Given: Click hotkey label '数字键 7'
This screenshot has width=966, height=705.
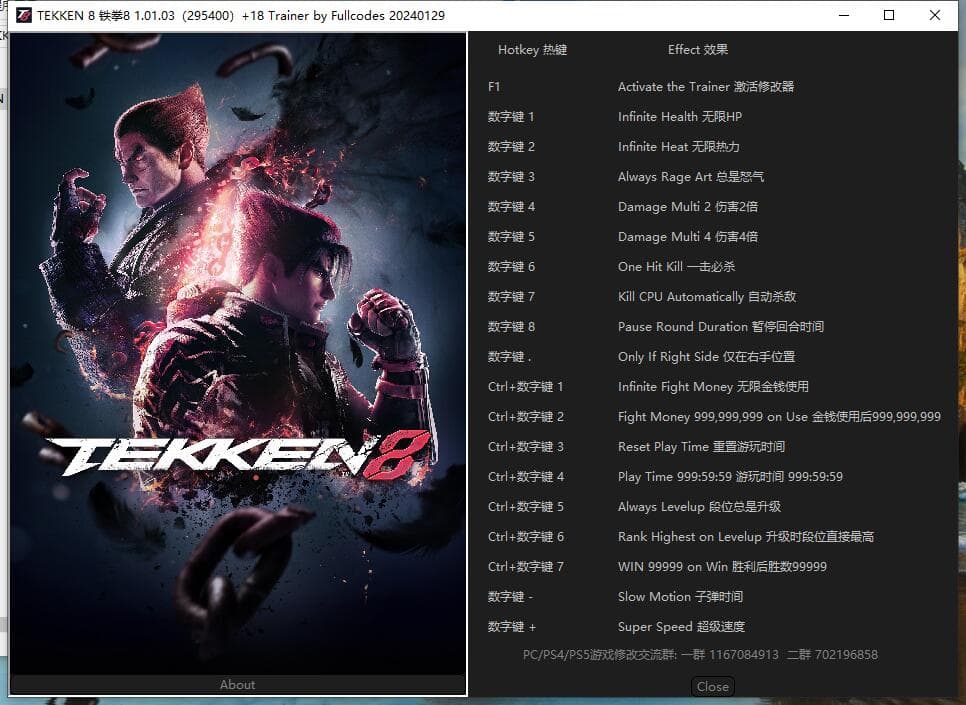Looking at the screenshot, I should tap(511, 297).
